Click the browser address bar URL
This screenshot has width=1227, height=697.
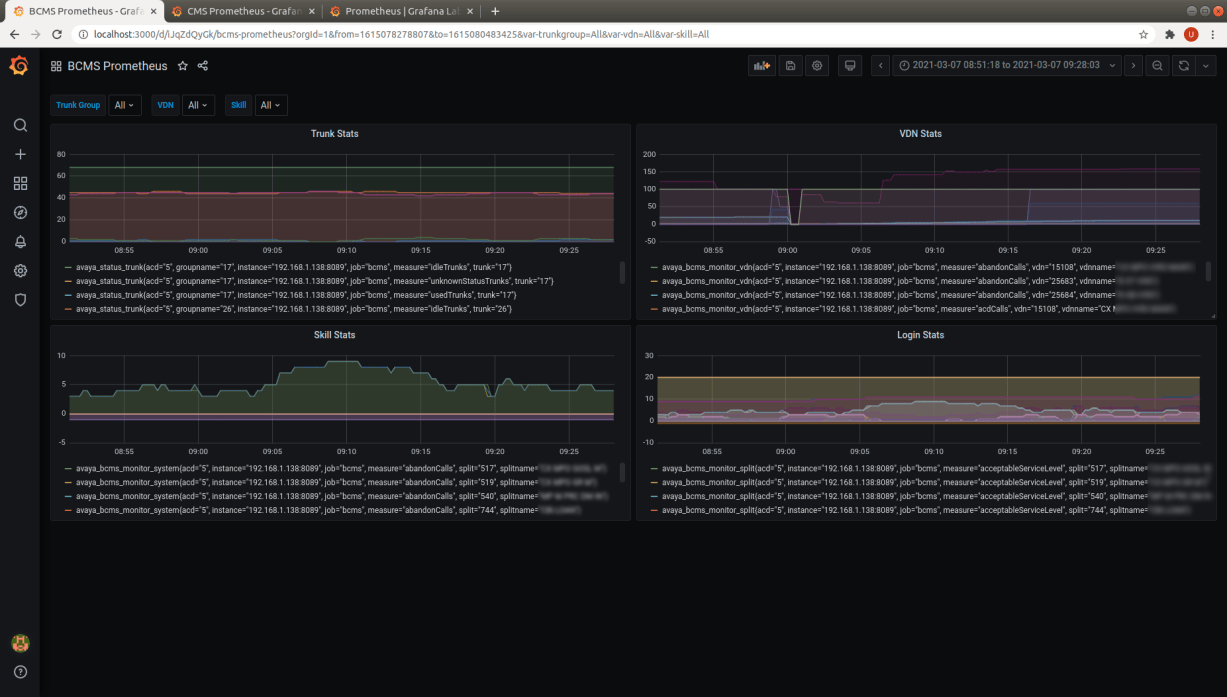pos(400,34)
